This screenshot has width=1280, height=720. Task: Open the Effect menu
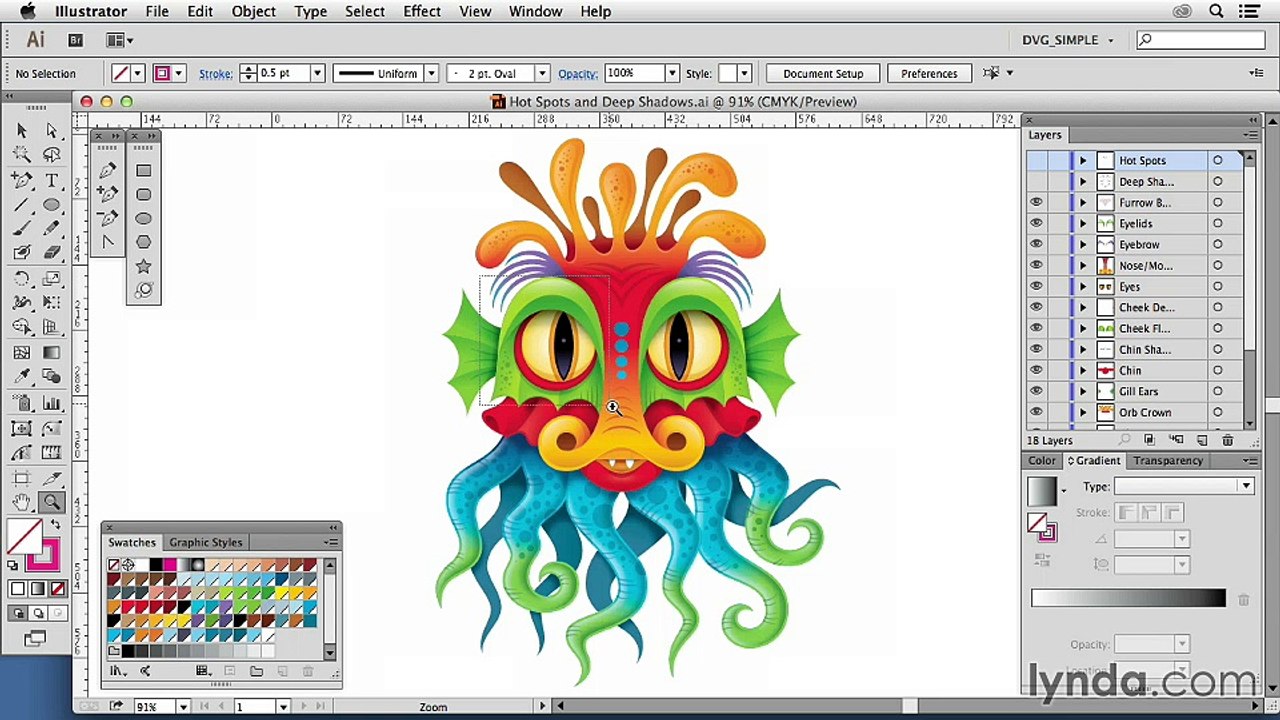click(x=422, y=11)
